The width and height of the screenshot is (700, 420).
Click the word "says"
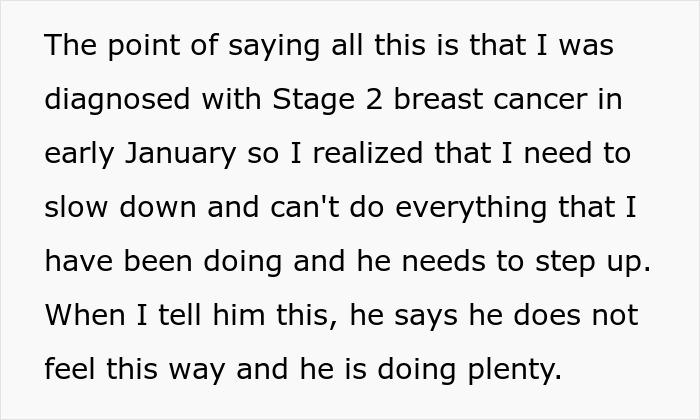coord(426,317)
